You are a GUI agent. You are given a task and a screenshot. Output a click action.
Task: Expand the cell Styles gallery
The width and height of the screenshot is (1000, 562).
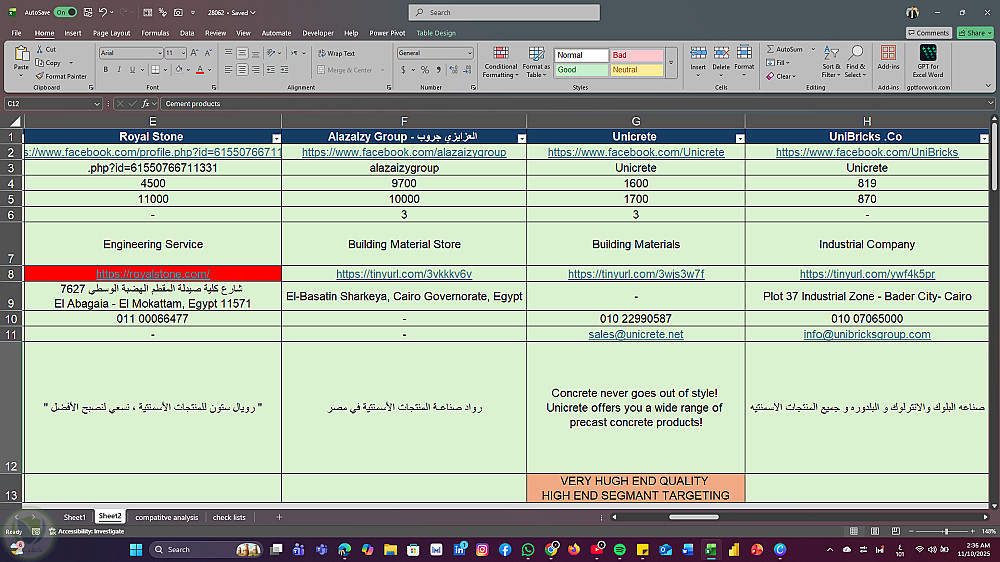coord(671,63)
